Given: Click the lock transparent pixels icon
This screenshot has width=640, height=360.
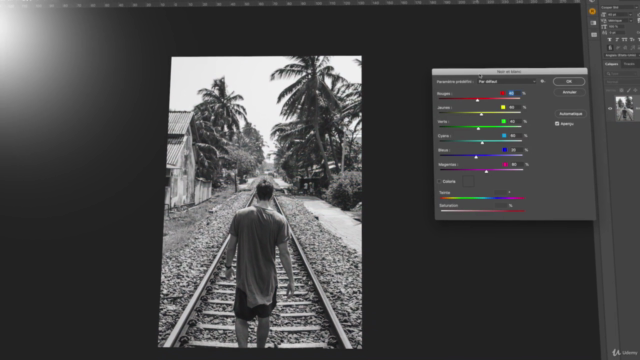Looking at the screenshot, I should point(622,90).
